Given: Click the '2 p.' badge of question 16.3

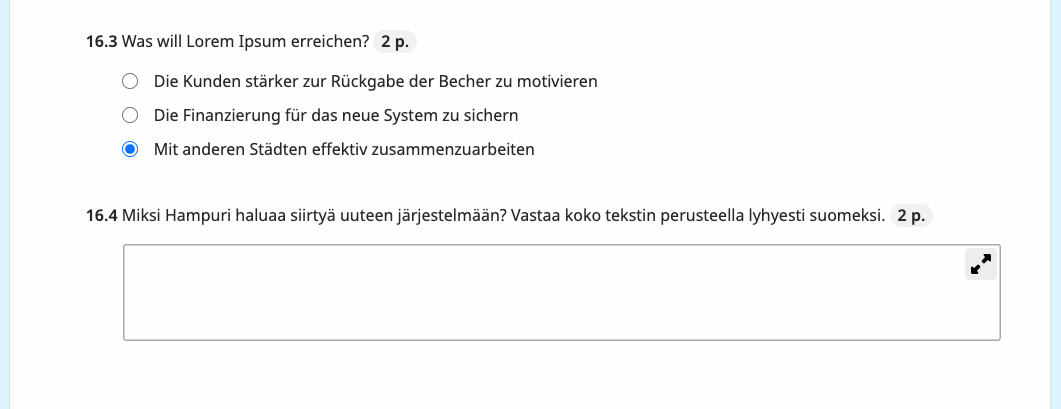Looking at the screenshot, I should 395,42.
